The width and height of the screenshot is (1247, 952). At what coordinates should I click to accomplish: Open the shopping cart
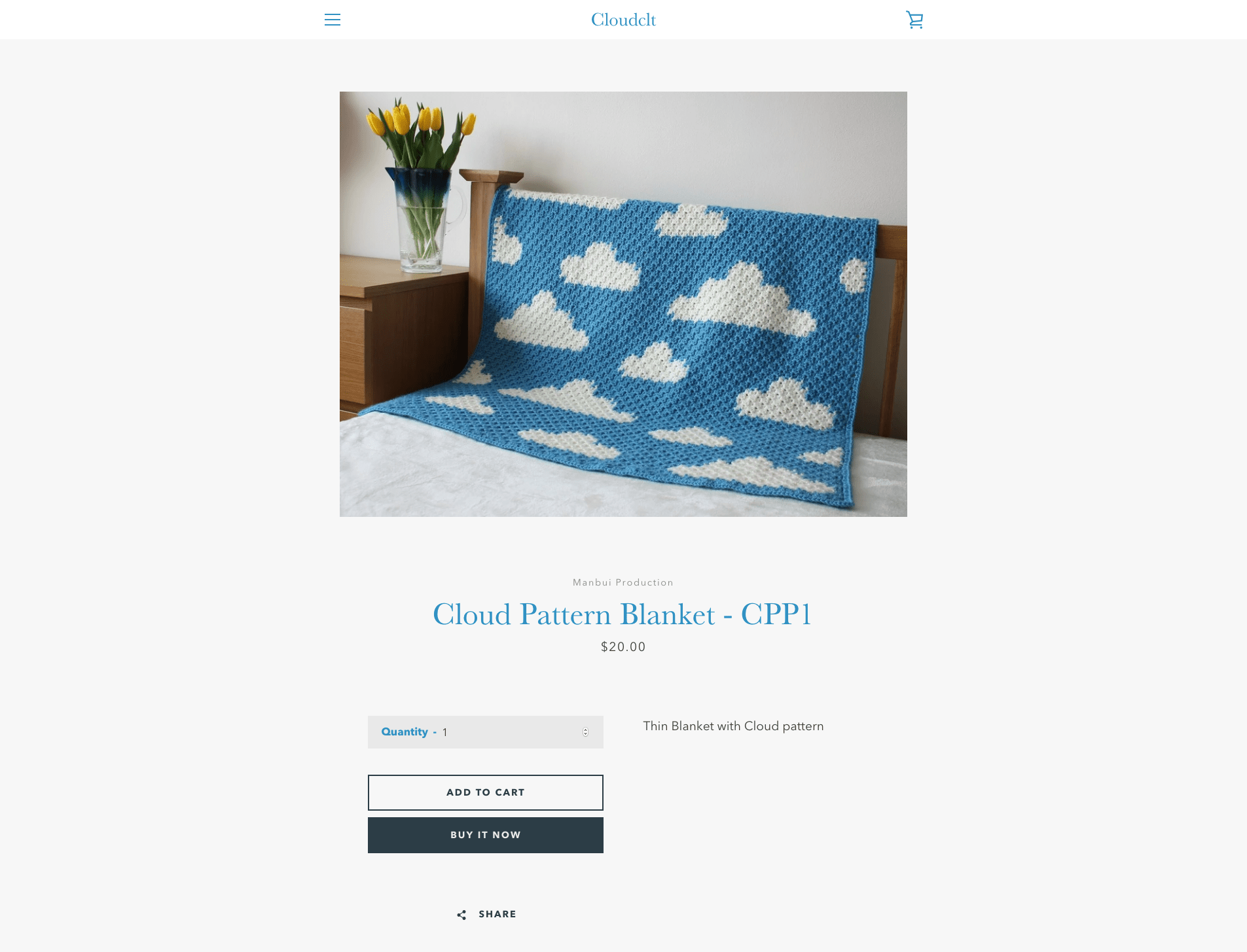point(914,20)
